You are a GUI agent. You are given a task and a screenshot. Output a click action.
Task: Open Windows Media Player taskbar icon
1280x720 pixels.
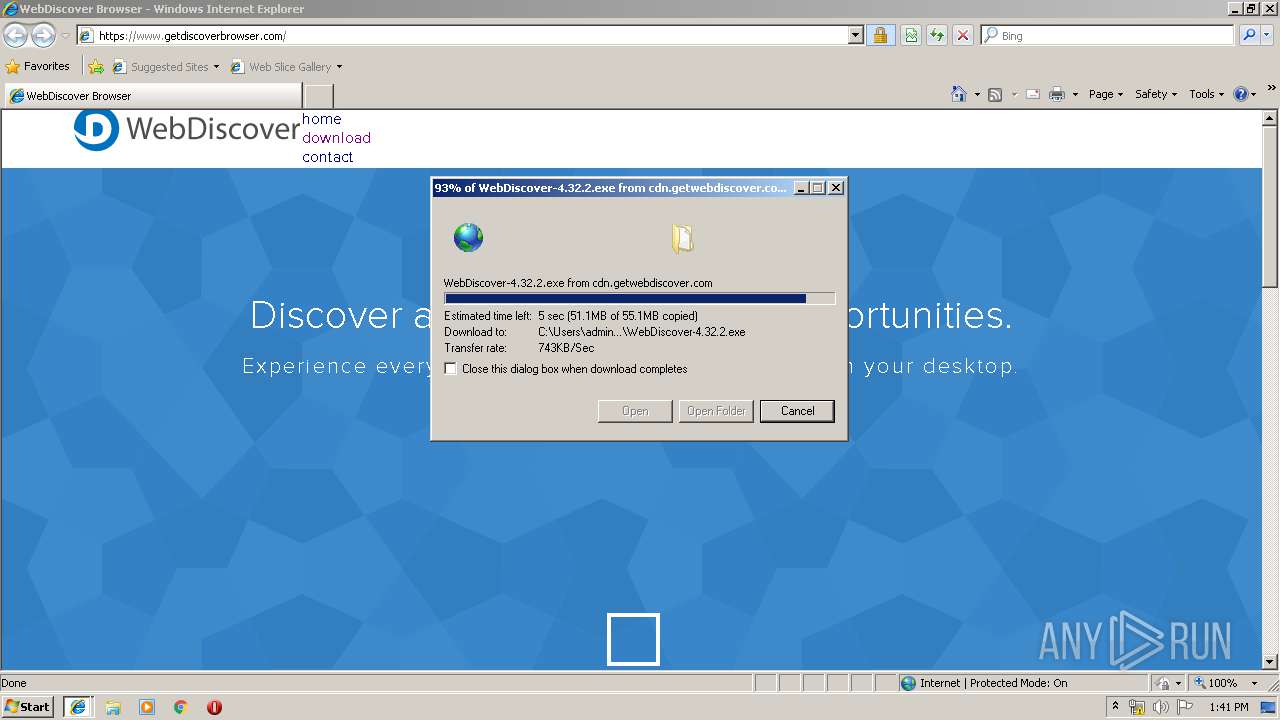(x=147, y=707)
